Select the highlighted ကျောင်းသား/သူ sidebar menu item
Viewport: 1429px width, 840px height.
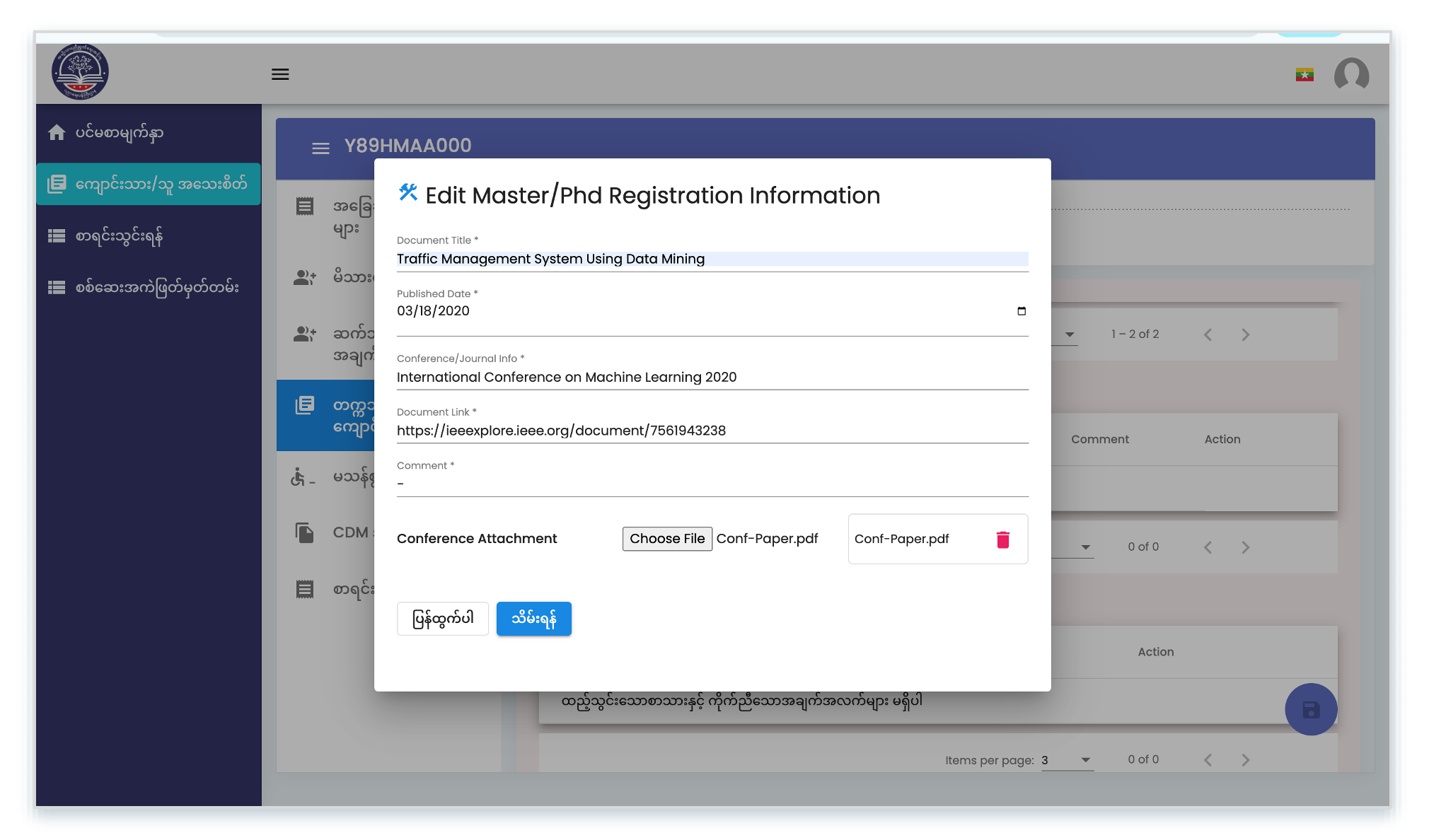[149, 184]
